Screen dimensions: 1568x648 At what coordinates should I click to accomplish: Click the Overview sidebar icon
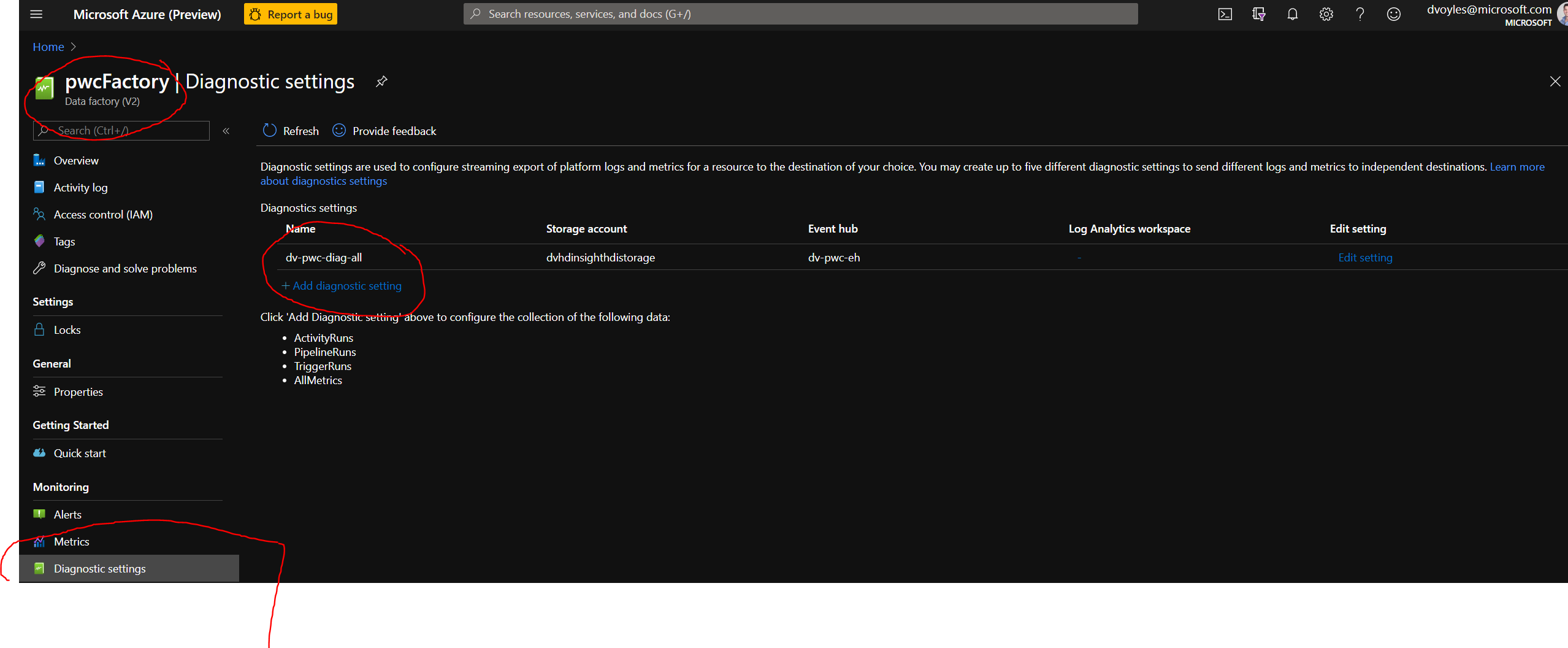39,160
